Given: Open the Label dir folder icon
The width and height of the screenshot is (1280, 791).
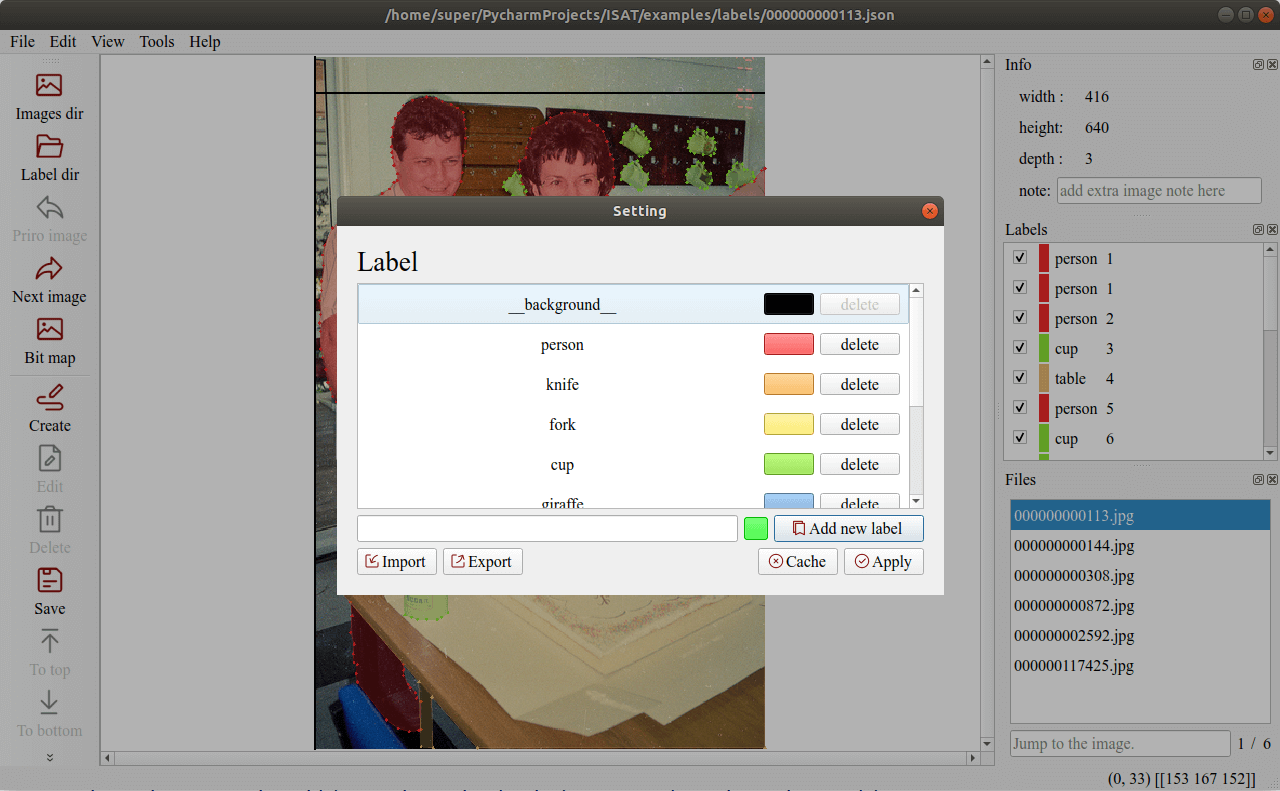Looking at the screenshot, I should pyautogui.click(x=49, y=147).
